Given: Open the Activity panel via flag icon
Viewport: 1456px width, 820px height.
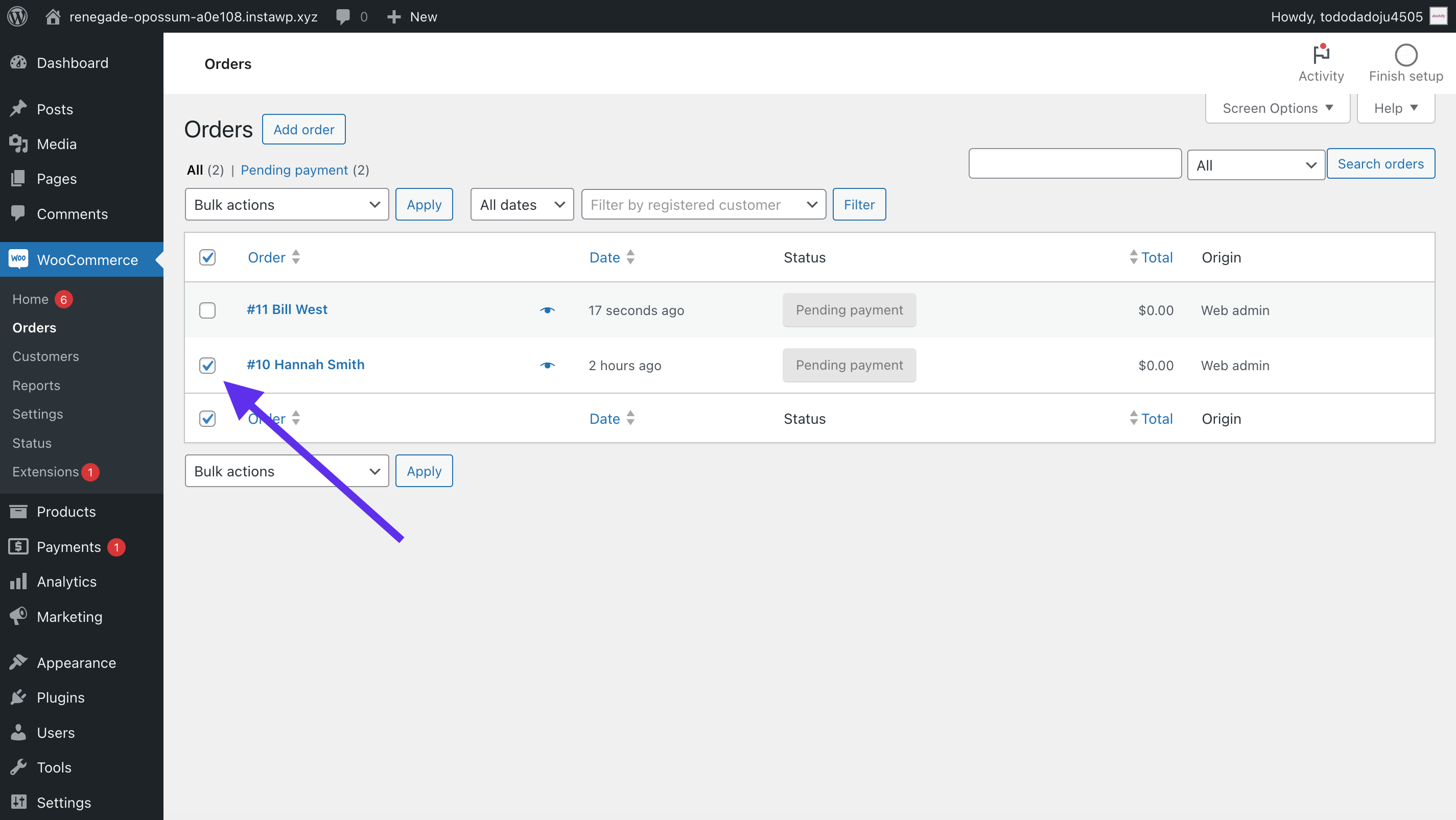Looking at the screenshot, I should click(1321, 62).
